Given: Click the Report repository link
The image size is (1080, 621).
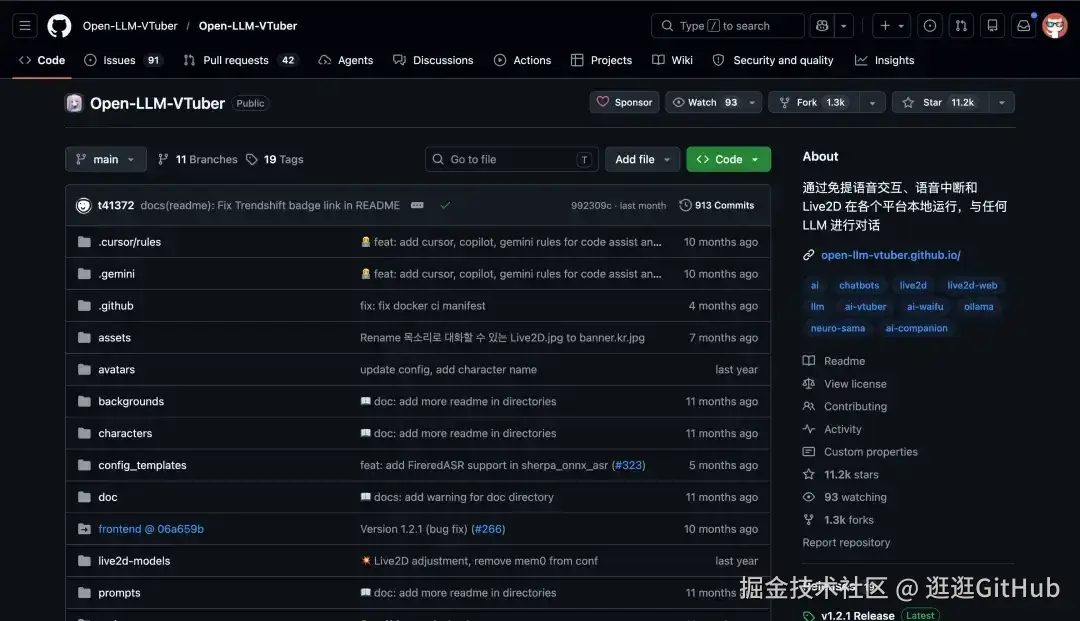Looking at the screenshot, I should [846, 543].
